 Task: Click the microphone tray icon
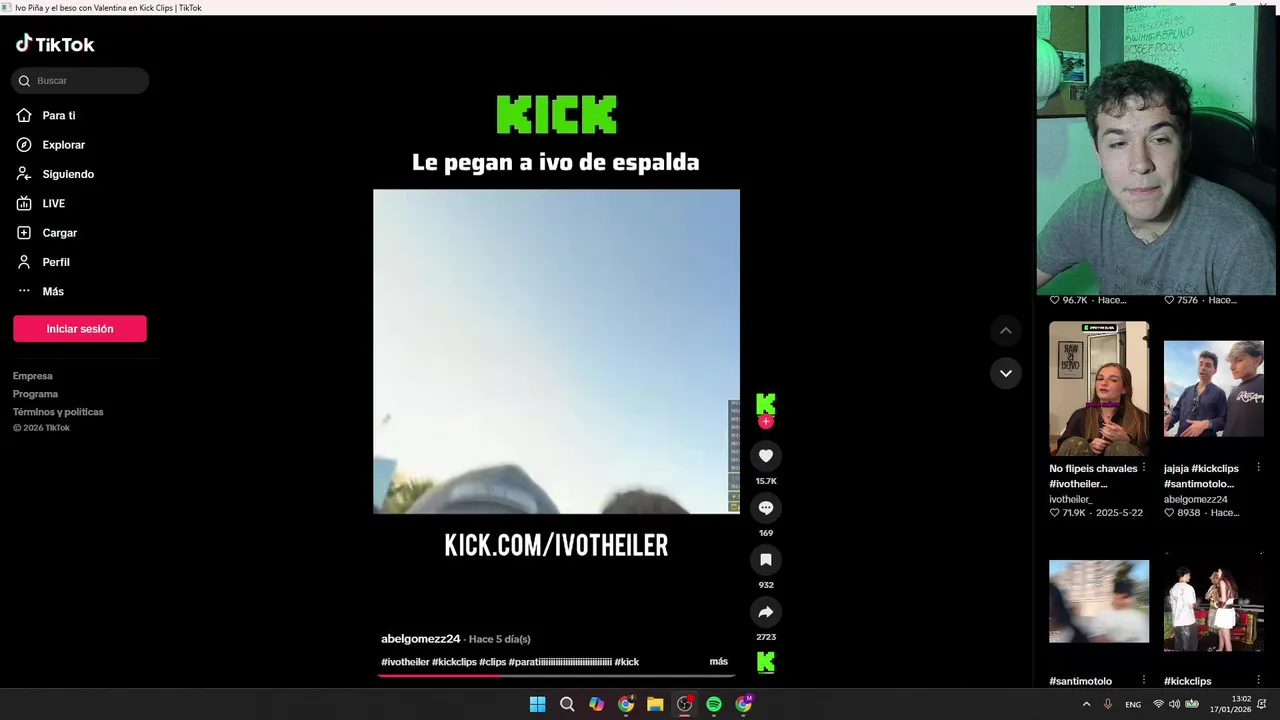click(1108, 704)
